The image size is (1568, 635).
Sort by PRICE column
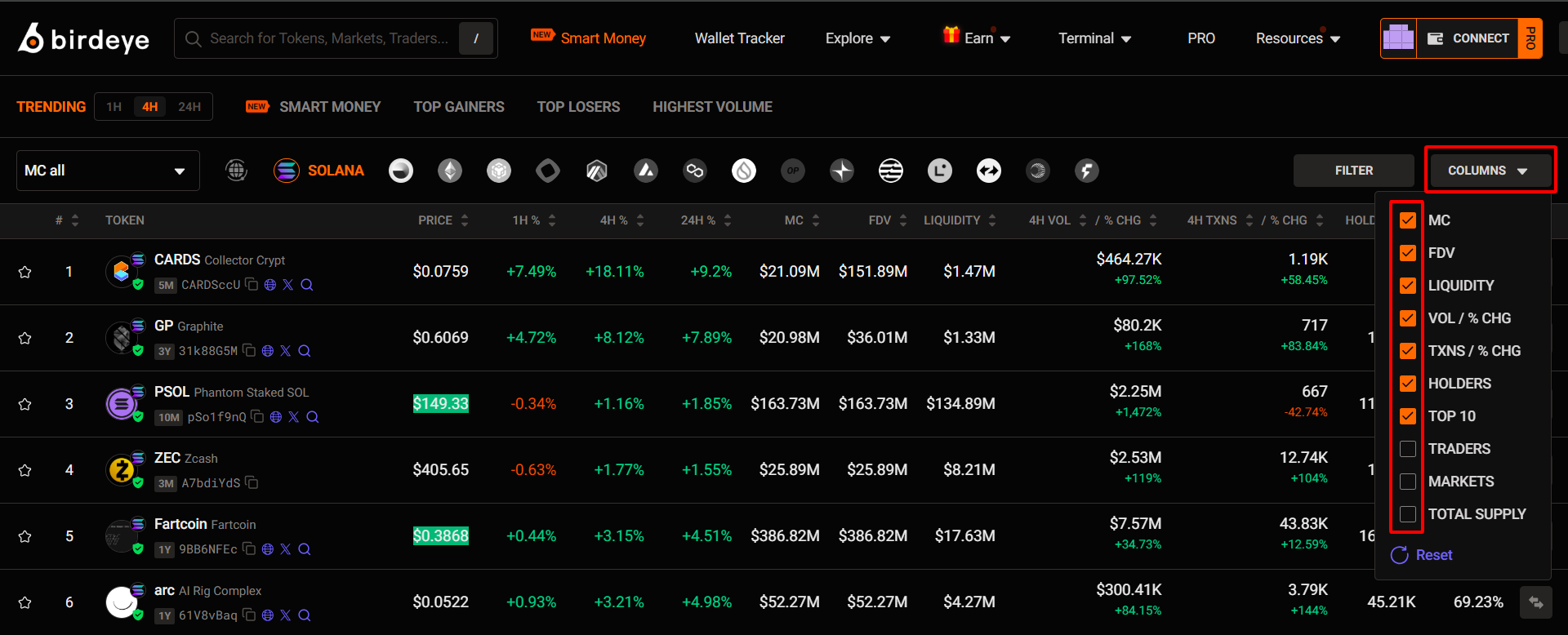[443, 220]
